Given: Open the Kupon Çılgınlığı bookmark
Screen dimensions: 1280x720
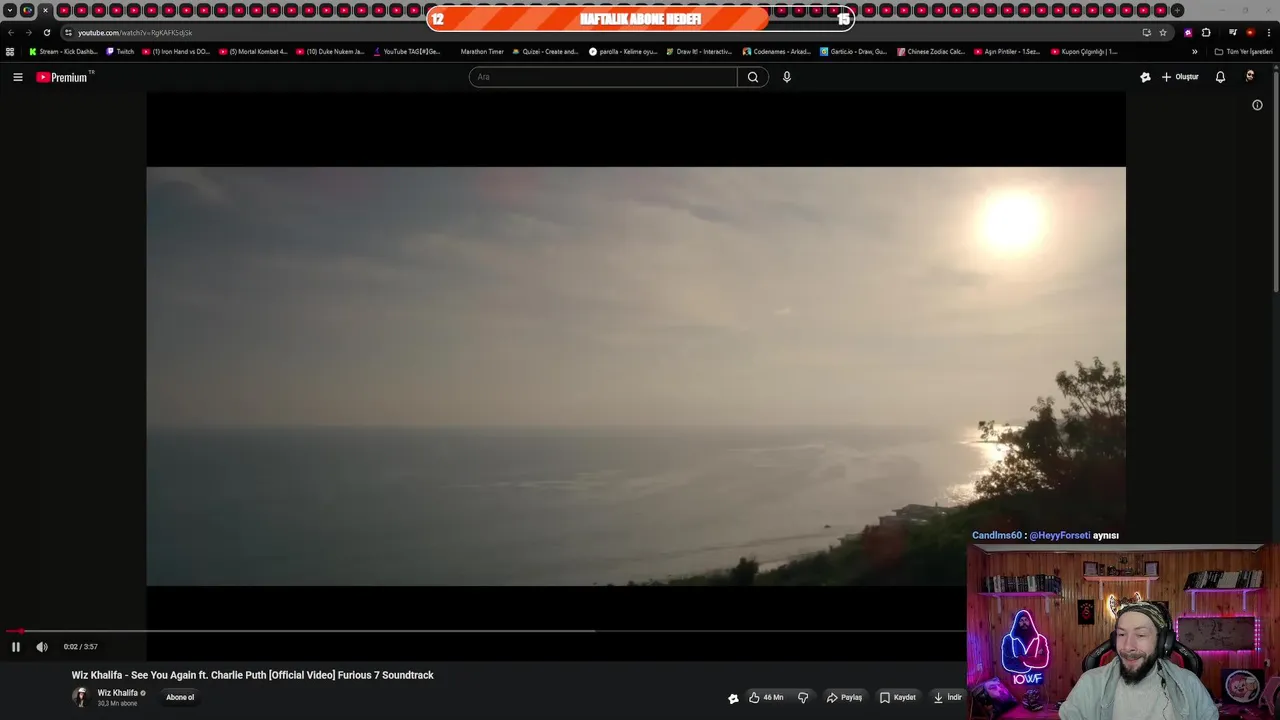Looking at the screenshot, I should point(1084,52).
